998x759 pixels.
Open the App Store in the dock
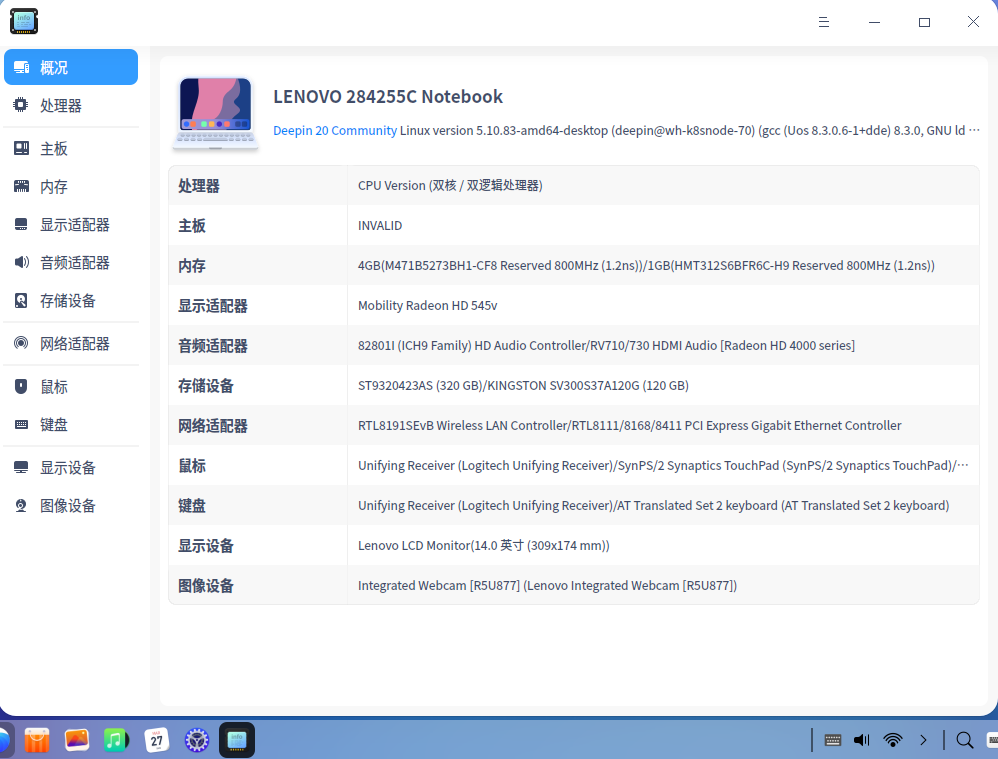point(37,740)
